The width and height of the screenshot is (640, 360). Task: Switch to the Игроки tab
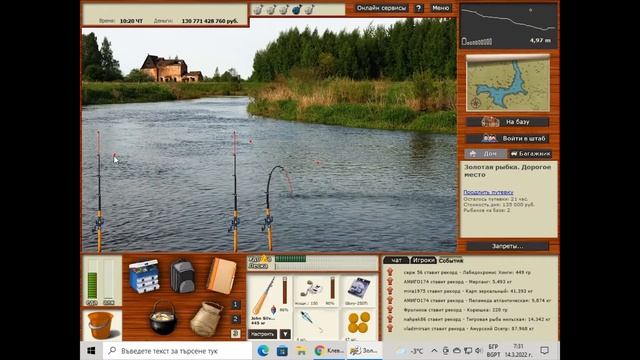coord(423,260)
